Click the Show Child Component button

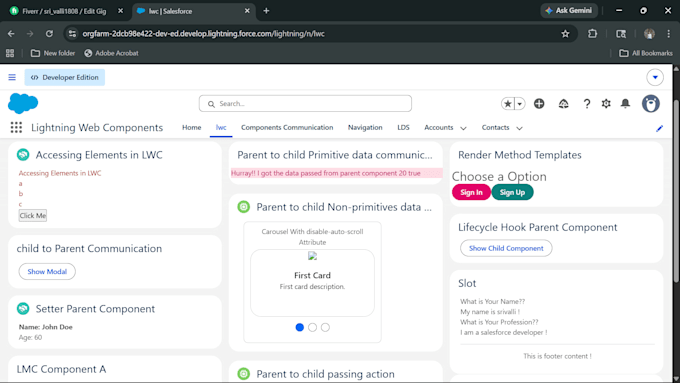point(506,248)
